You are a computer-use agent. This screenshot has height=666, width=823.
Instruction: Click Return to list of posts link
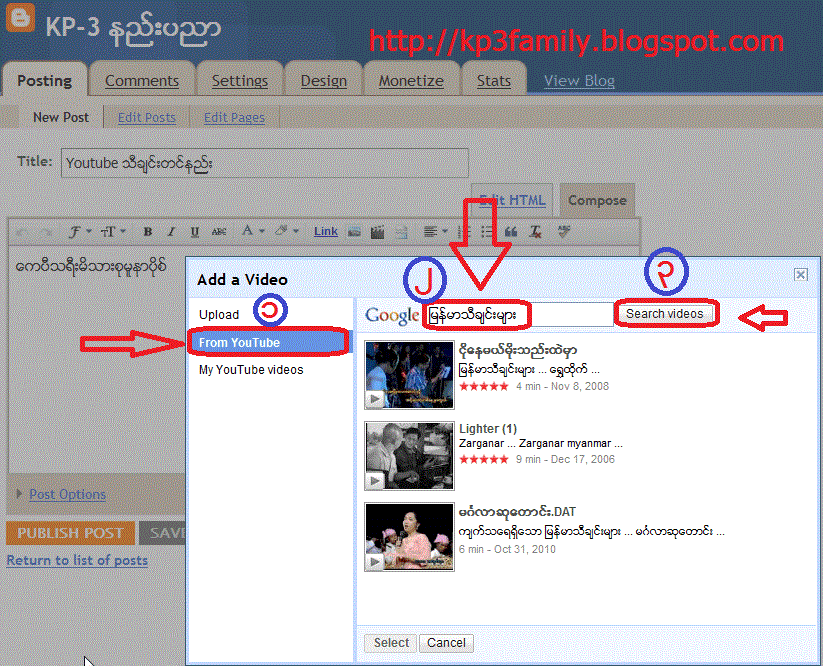[77, 560]
